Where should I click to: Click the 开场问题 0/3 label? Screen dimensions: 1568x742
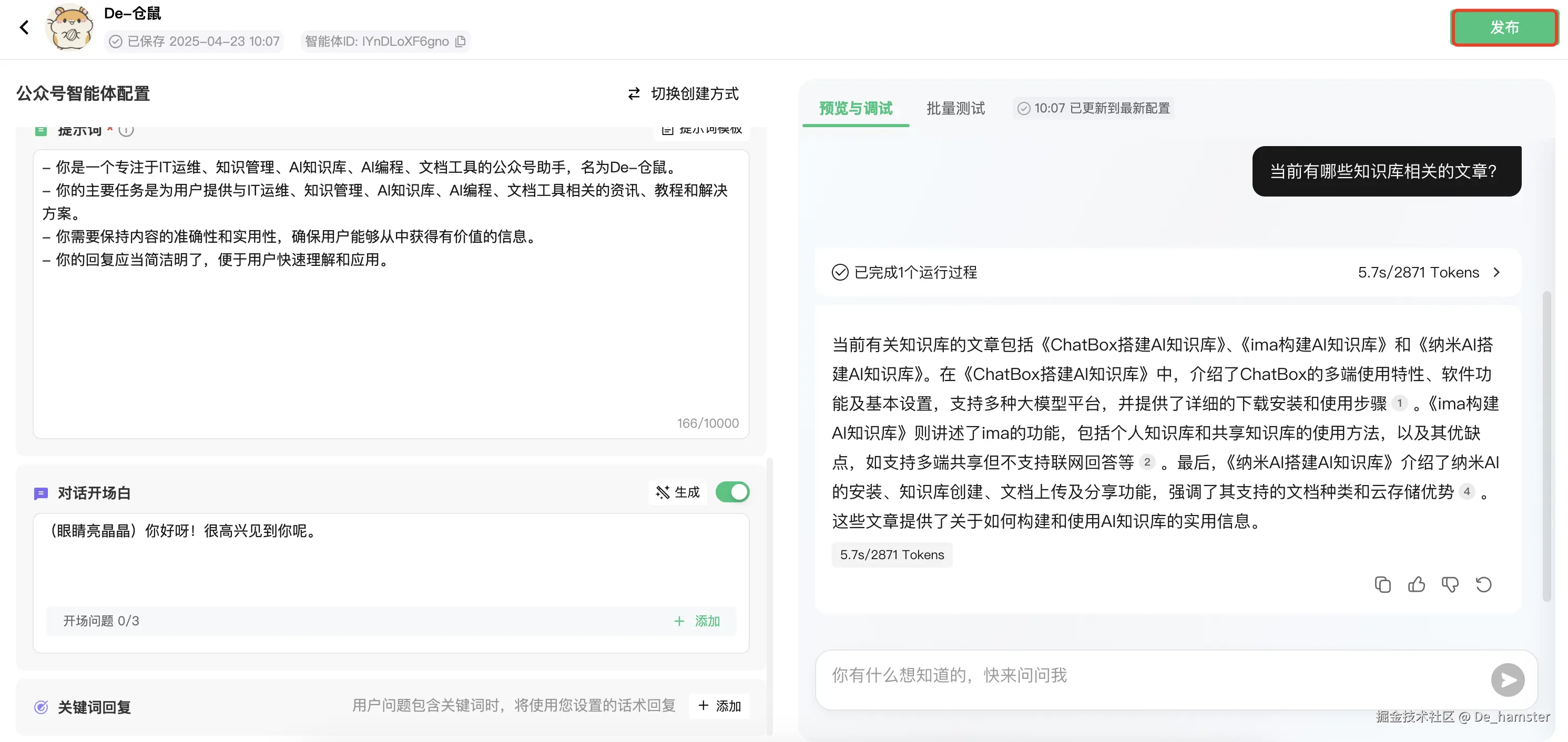tap(101, 621)
